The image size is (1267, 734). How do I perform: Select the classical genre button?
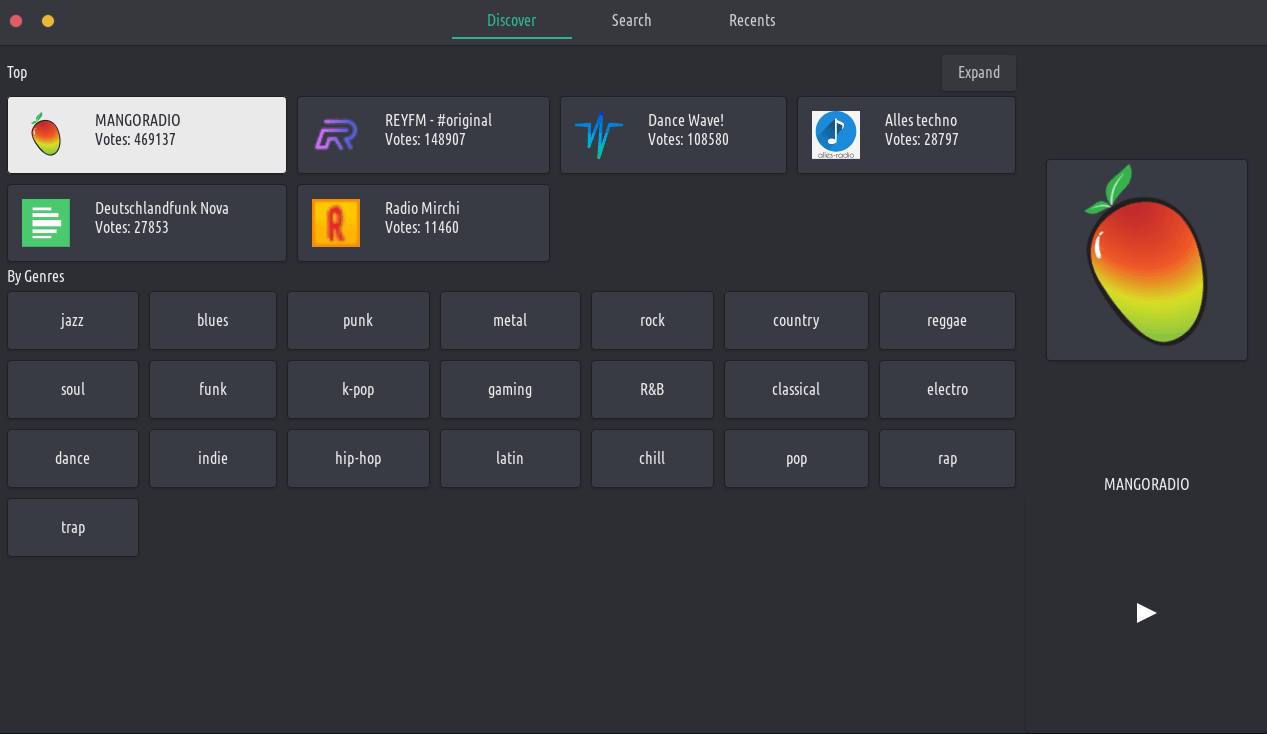[795, 390]
